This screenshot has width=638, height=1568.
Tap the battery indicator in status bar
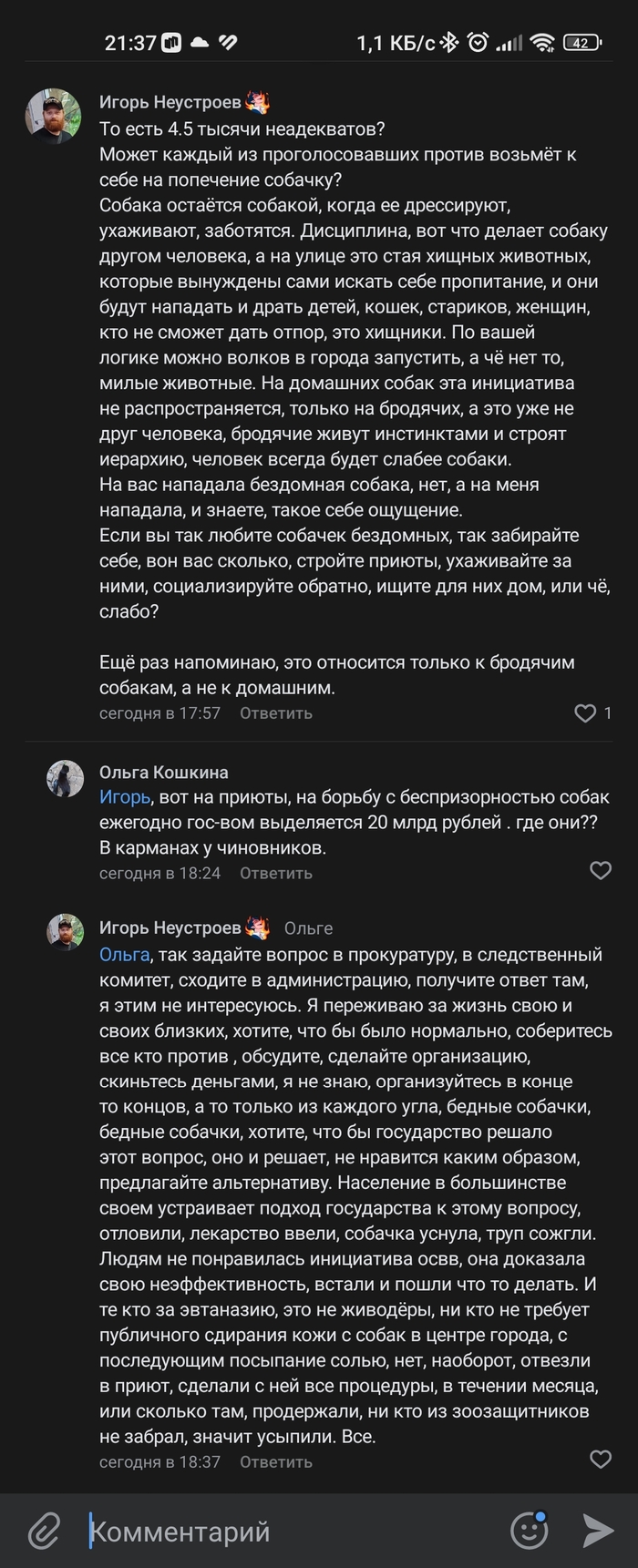(x=581, y=43)
